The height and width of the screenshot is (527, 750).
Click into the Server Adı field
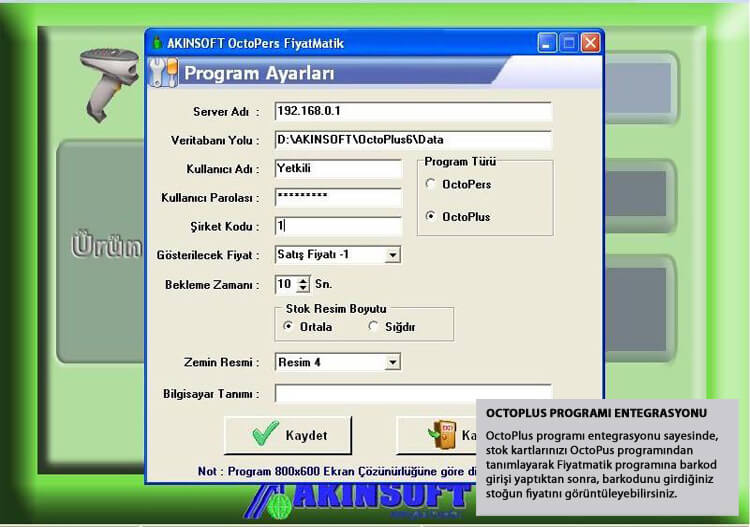[x=412, y=111]
